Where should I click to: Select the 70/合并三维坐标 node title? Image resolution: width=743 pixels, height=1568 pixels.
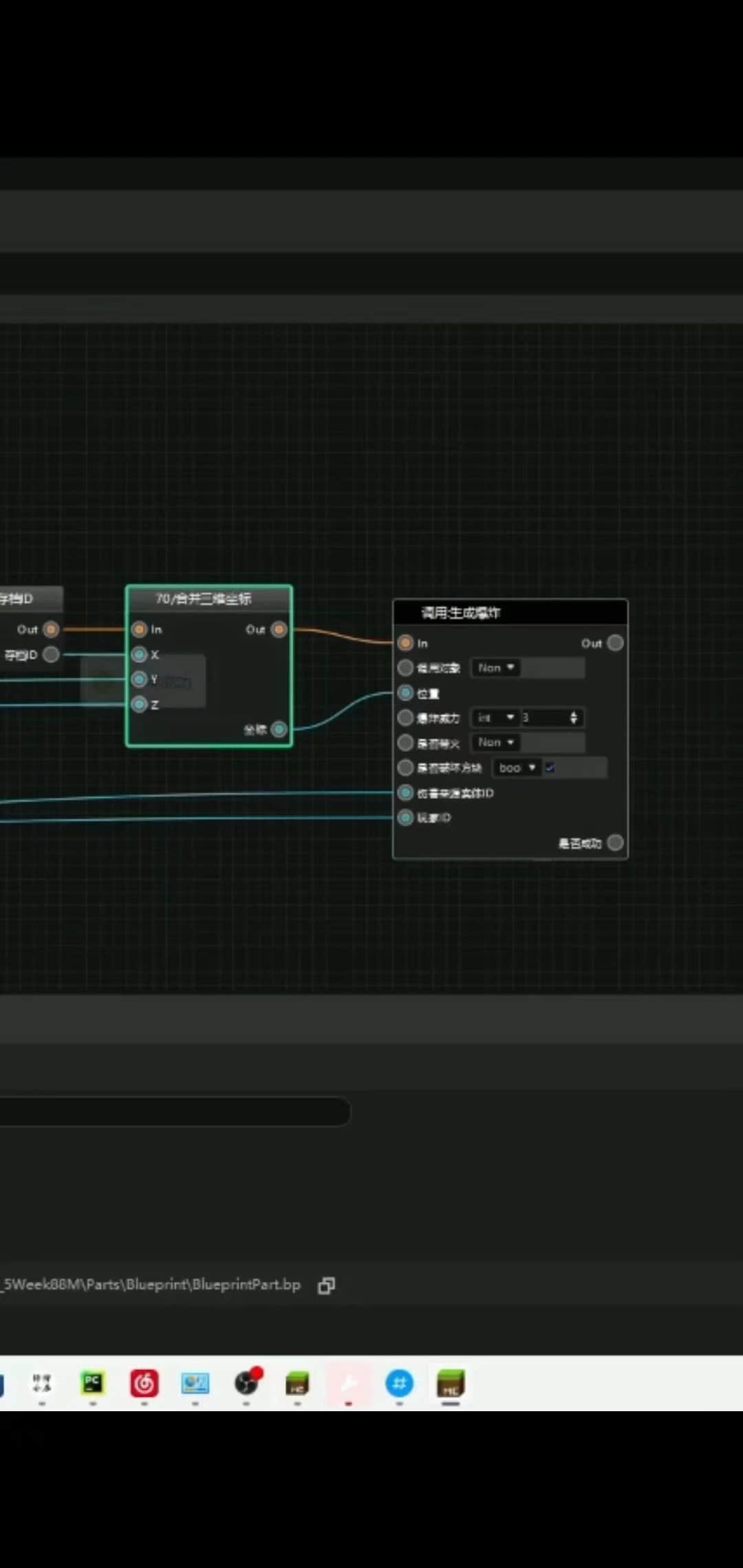point(204,598)
